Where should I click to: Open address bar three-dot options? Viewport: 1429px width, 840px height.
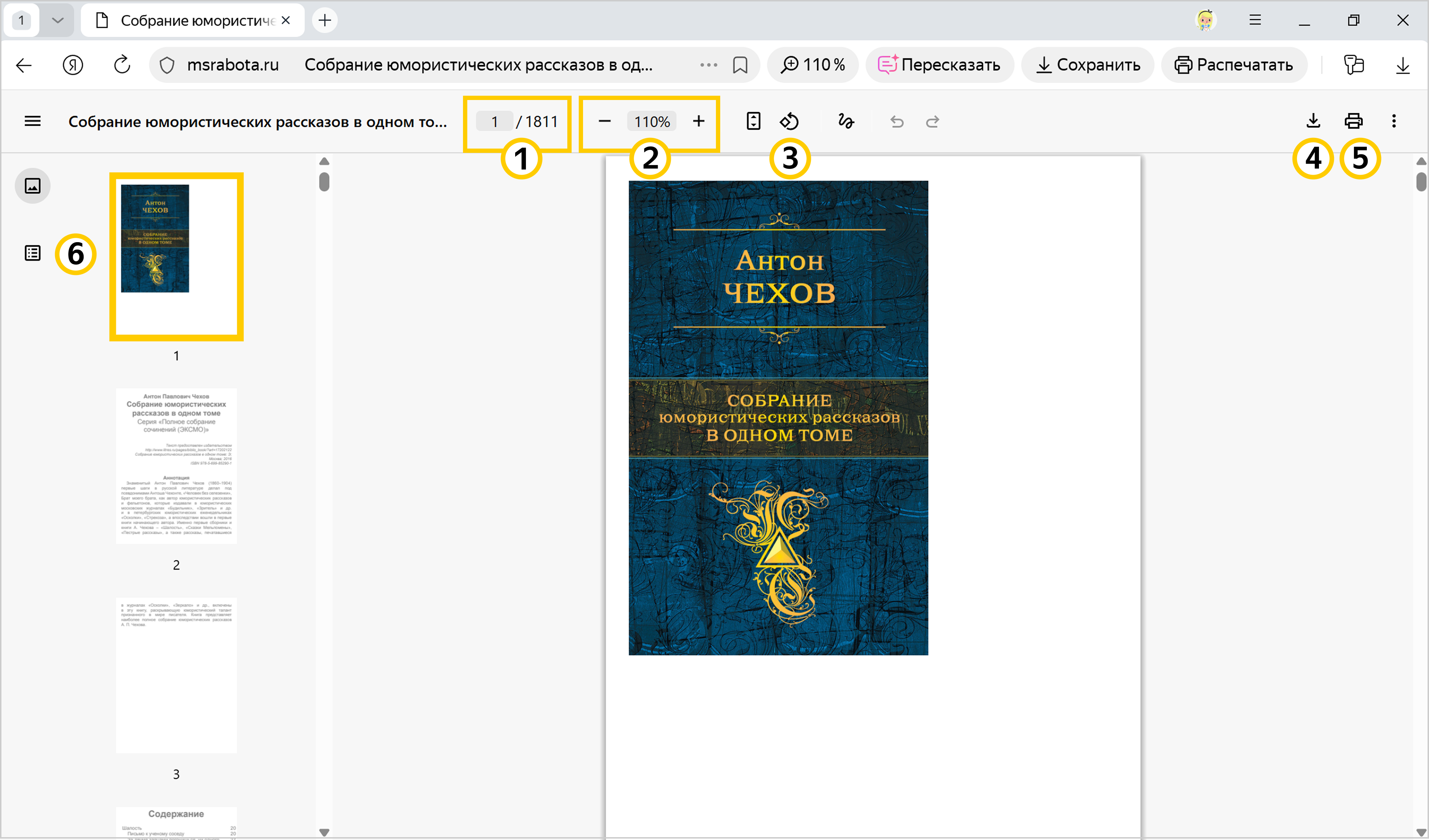(x=708, y=65)
